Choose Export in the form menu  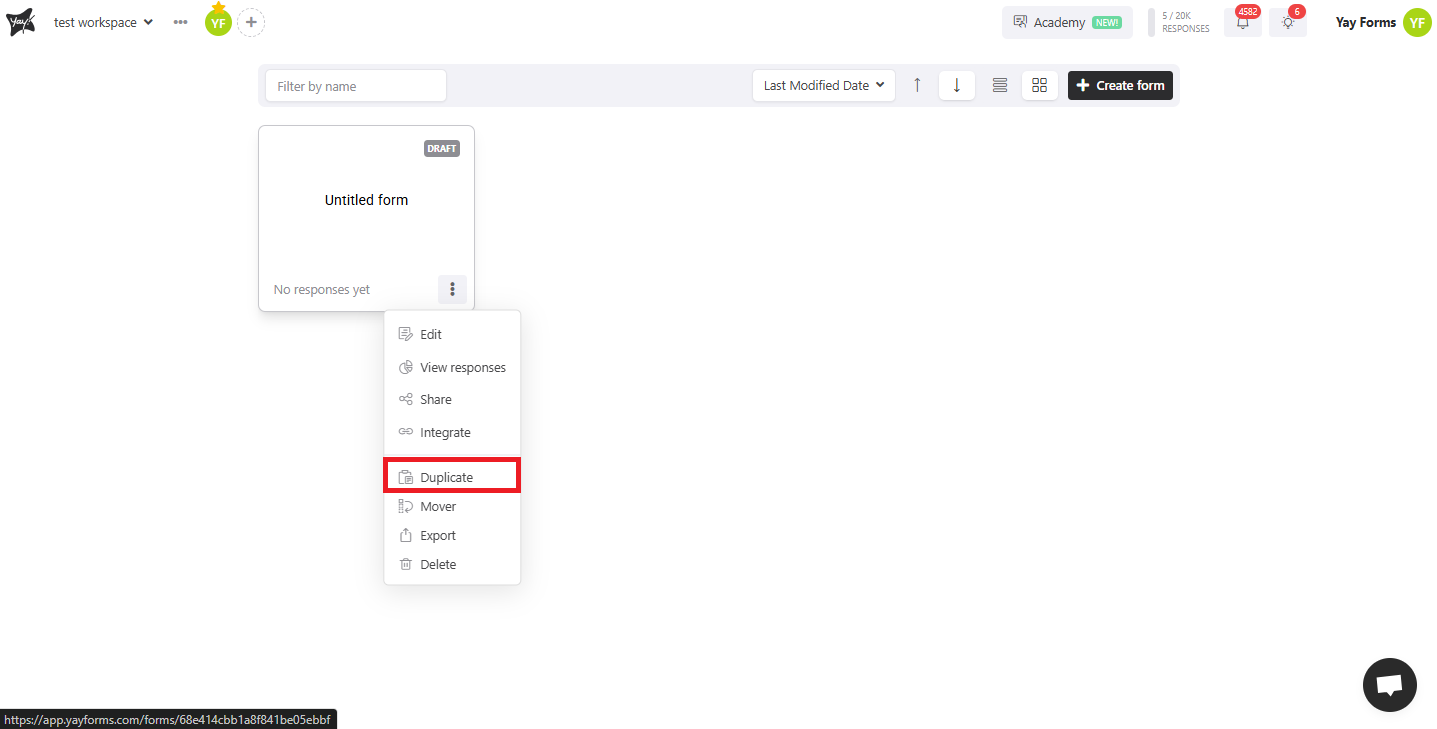pos(438,535)
